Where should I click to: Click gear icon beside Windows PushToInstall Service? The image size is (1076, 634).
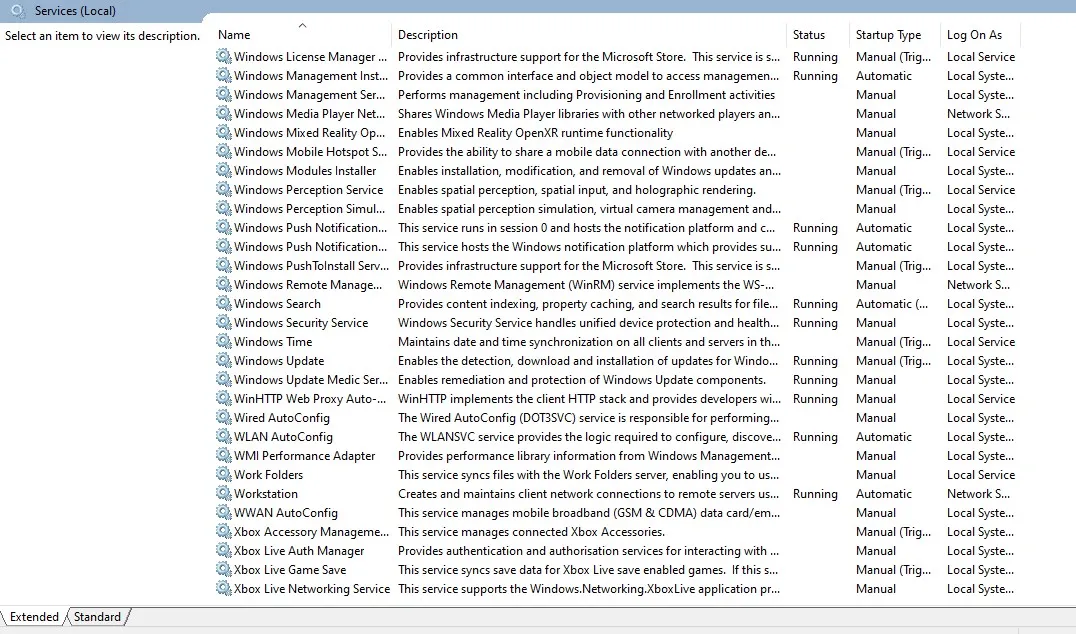(224, 266)
